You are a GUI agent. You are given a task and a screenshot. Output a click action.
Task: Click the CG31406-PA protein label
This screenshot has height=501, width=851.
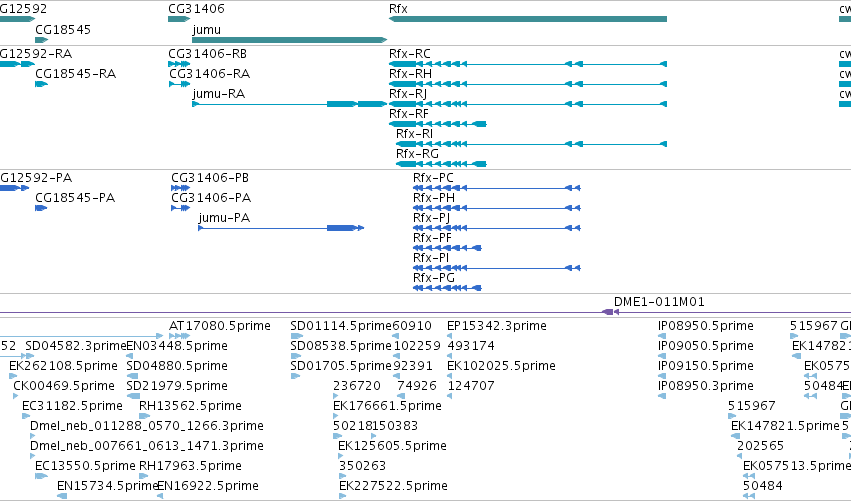[211, 198]
